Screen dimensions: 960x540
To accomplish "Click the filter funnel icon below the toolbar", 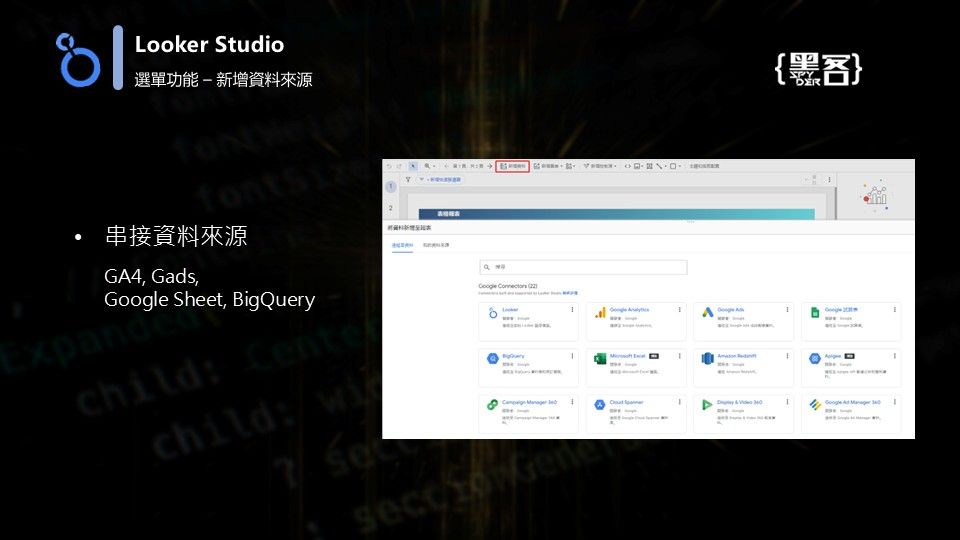I will 408,179.
